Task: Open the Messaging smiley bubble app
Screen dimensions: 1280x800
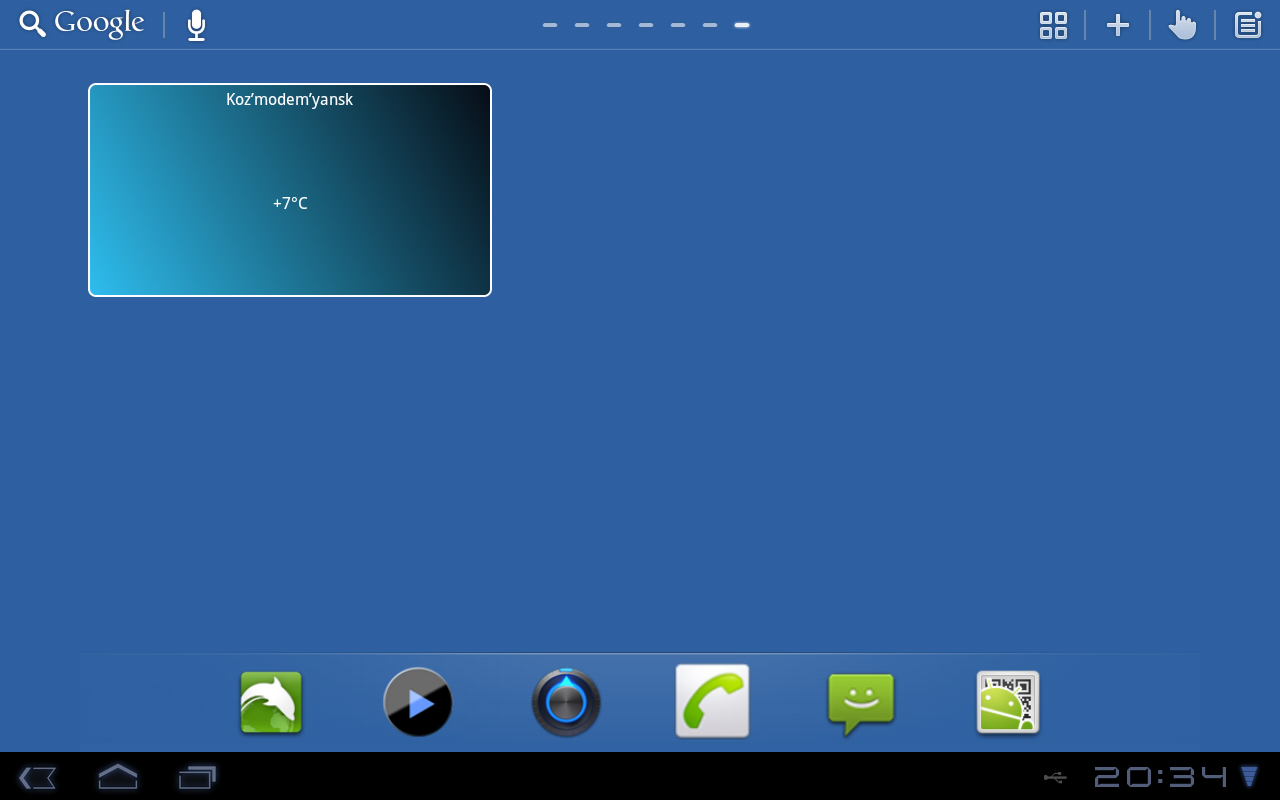Action: 861,703
